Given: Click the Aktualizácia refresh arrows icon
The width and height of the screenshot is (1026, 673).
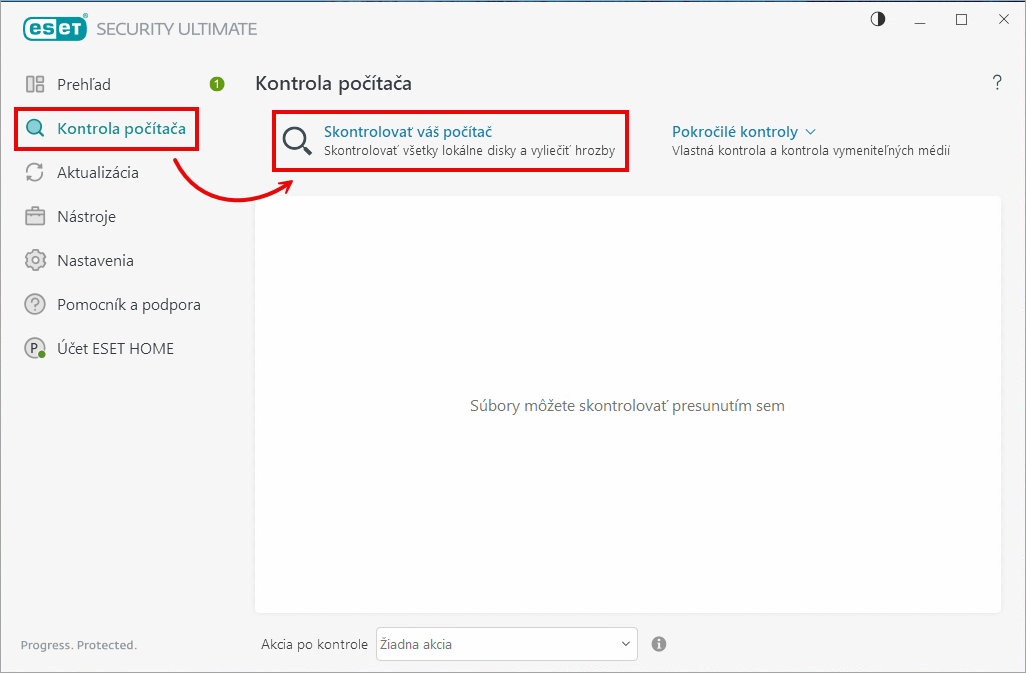Looking at the screenshot, I should coord(35,172).
